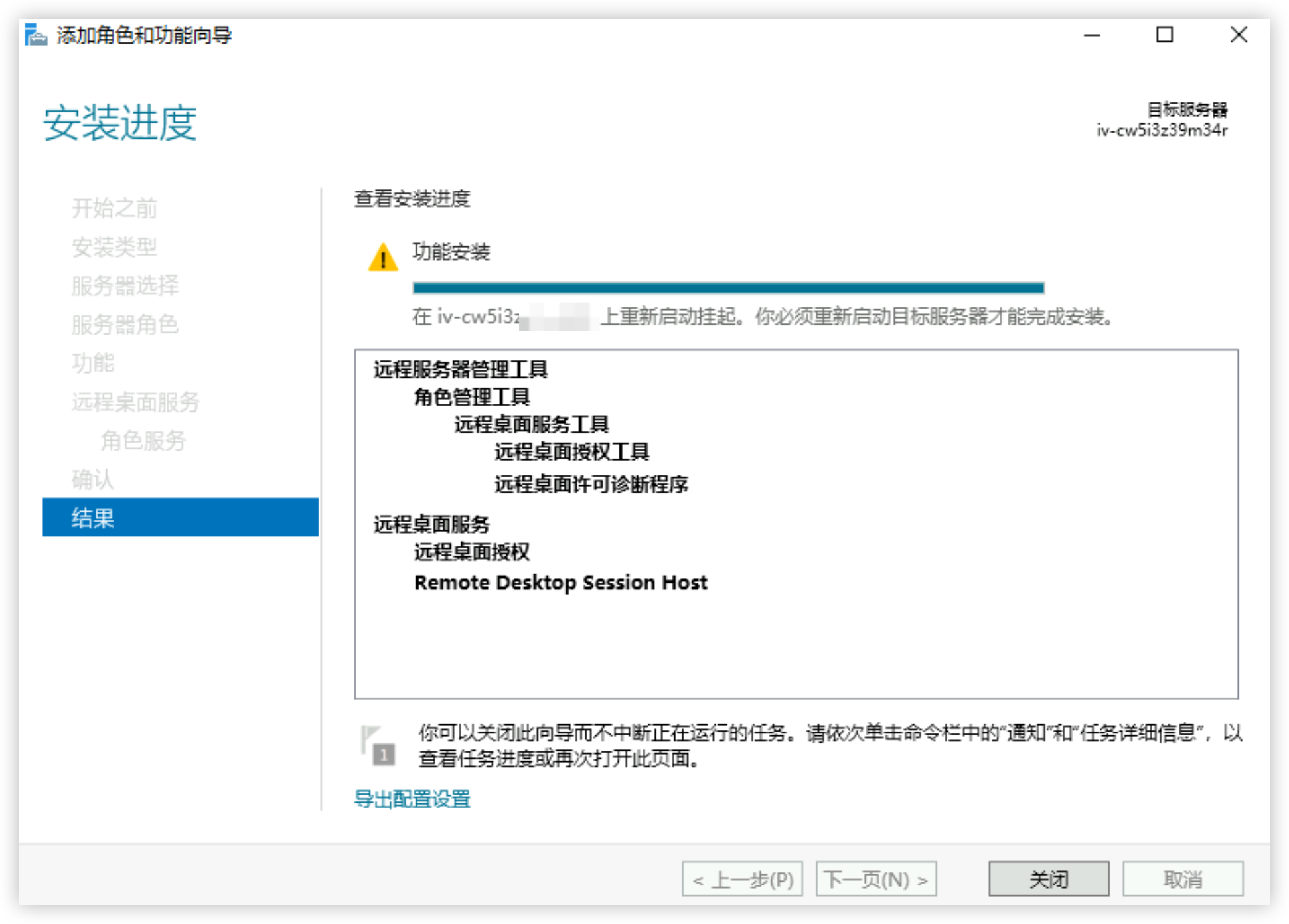1289x924 pixels.
Task: Click 导出配置设置 link
Action: (x=412, y=799)
